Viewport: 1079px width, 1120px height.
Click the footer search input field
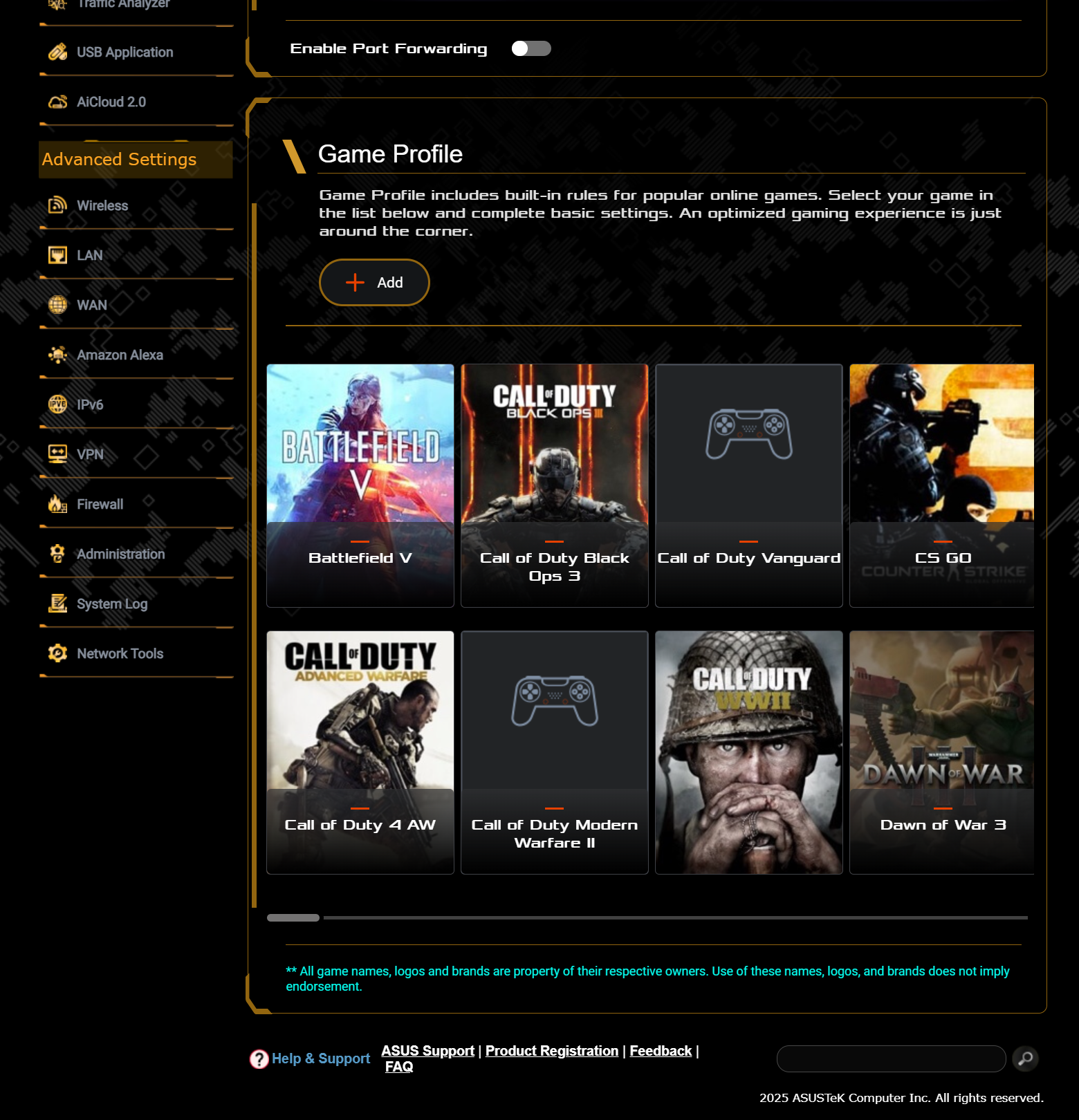891,1058
